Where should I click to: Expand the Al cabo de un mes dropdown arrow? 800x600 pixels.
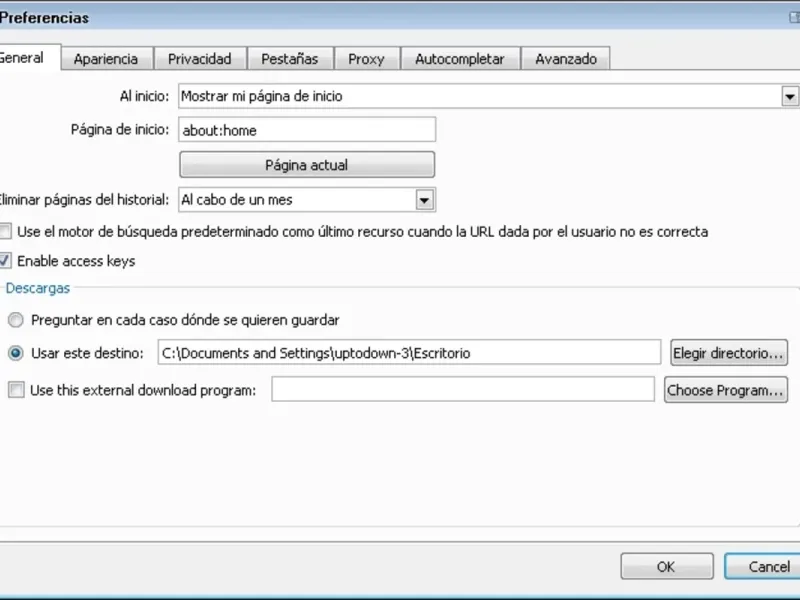pyautogui.click(x=424, y=200)
